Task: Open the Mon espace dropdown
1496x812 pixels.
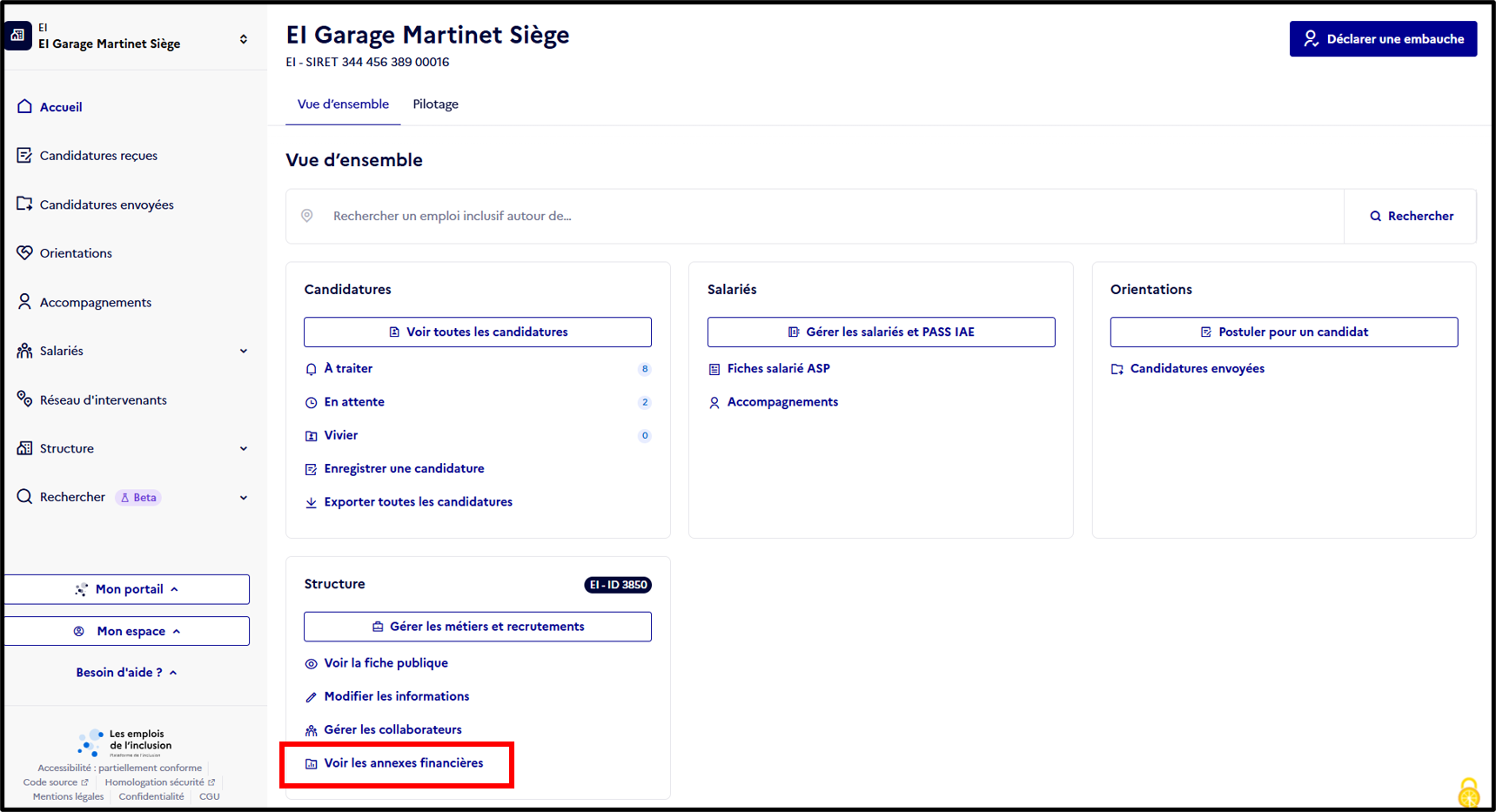Action: [127, 631]
